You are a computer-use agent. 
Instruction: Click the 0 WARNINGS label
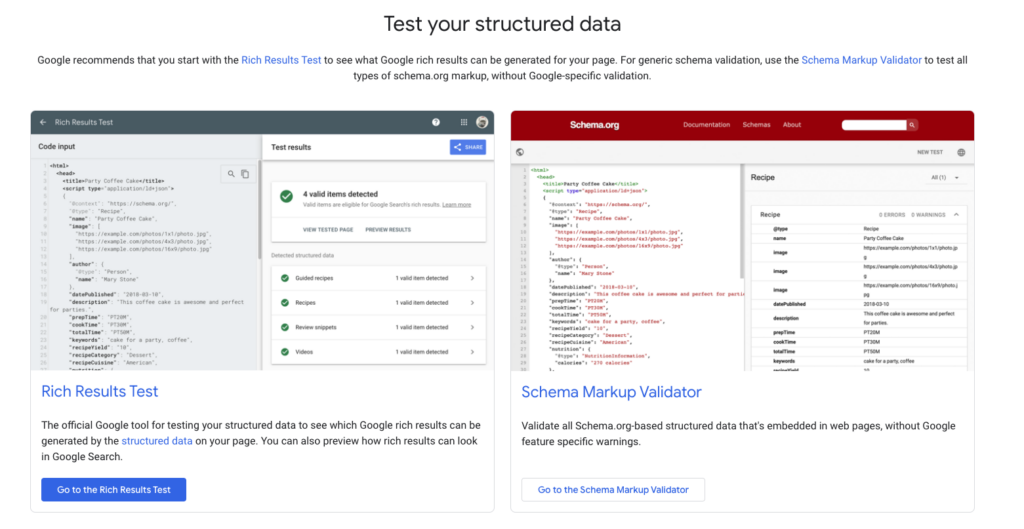click(x=929, y=215)
